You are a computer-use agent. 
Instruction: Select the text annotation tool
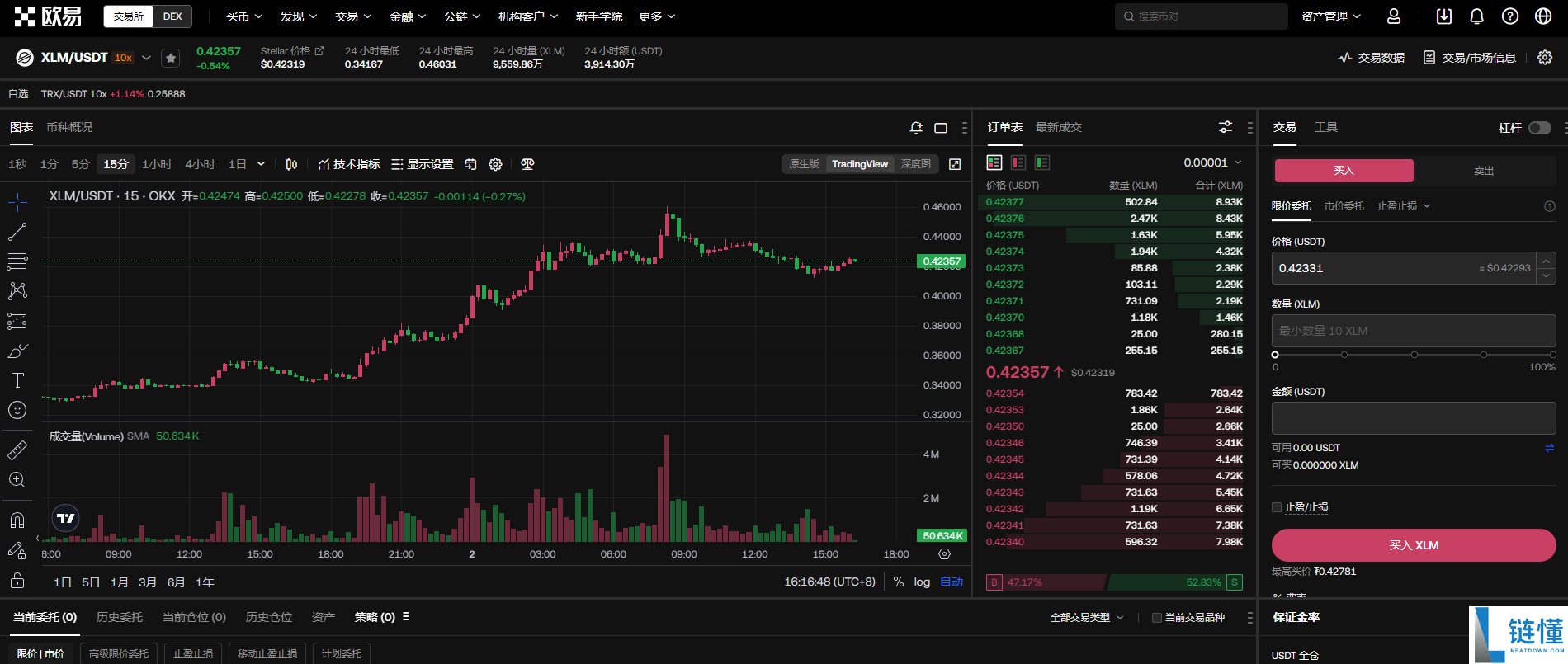tap(17, 380)
